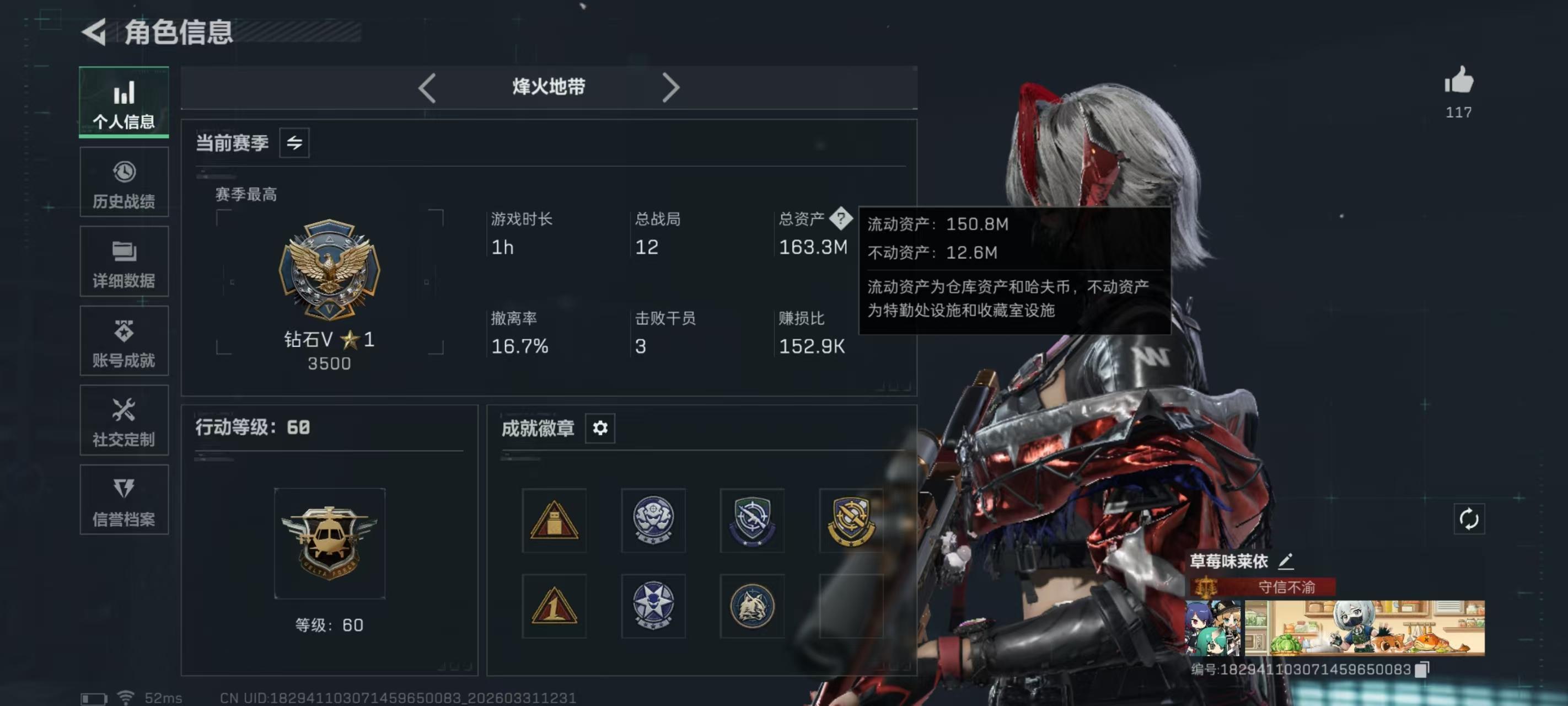The image size is (1568, 706).
Task: Select the 个人信息 tab
Action: coord(124,103)
